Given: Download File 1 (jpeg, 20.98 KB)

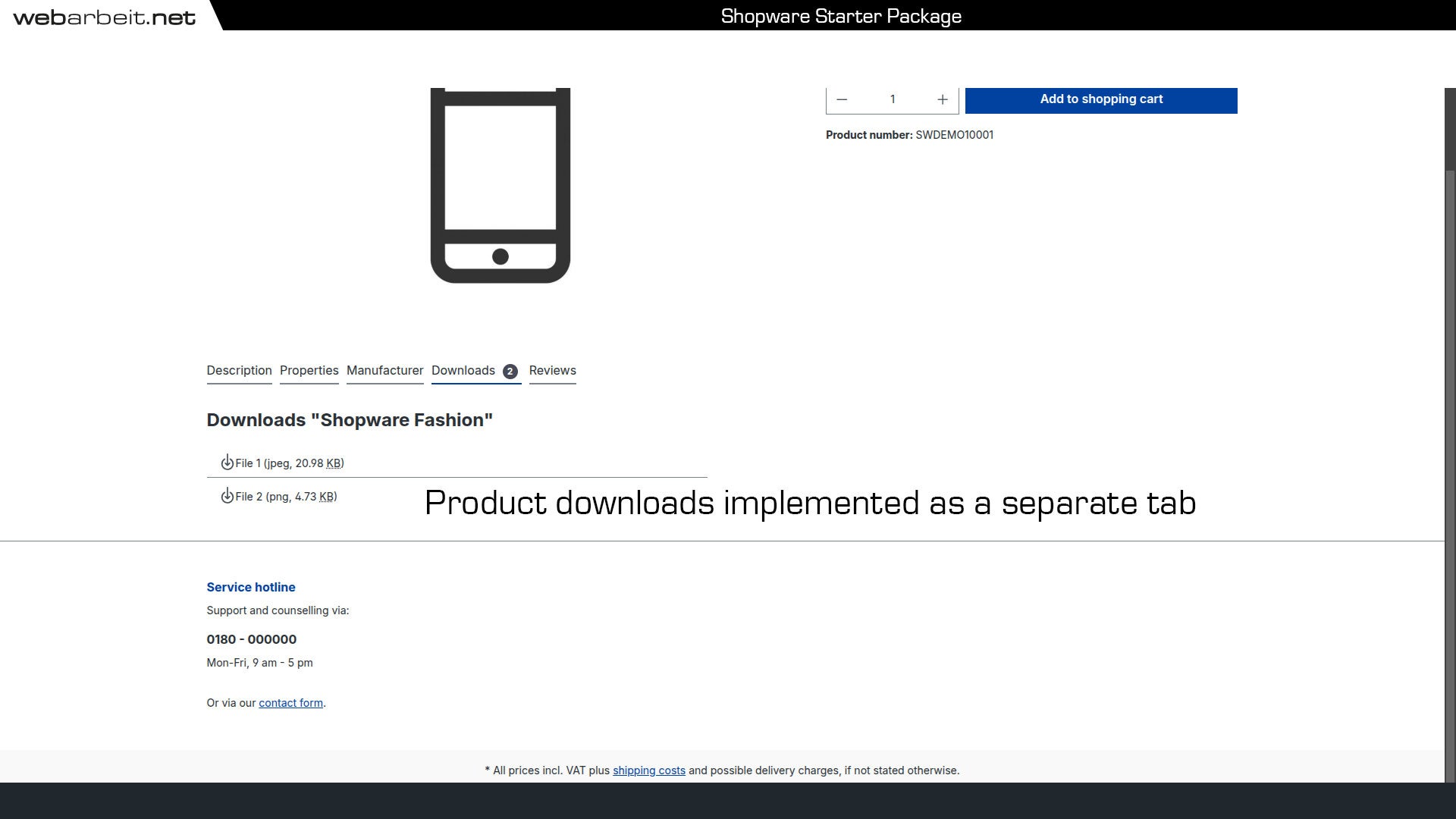Looking at the screenshot, I should click(x=289, y=463).
